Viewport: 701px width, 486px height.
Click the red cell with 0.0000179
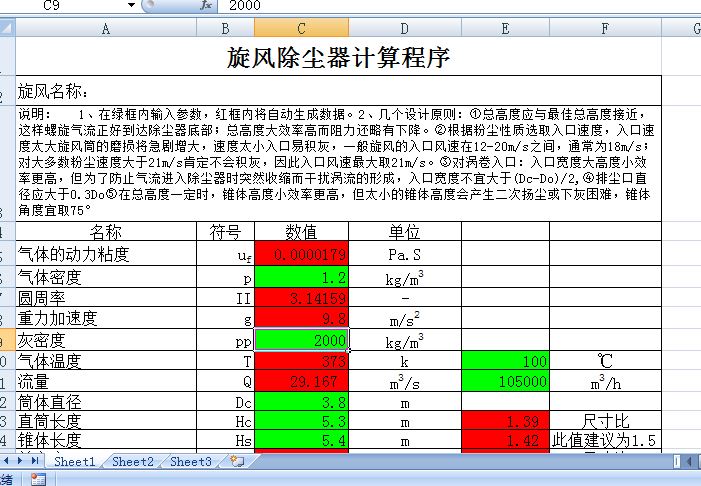pos(301,254)
